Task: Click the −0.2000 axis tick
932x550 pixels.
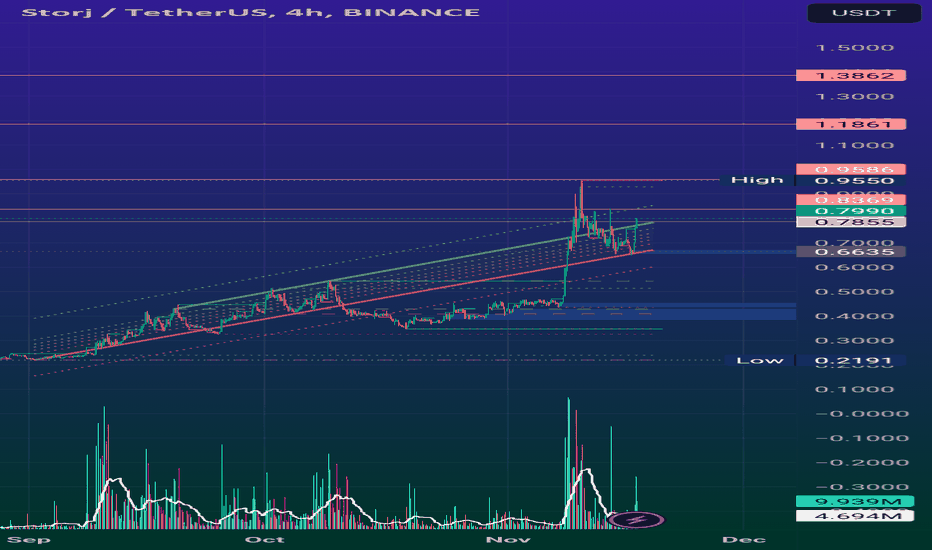Action: pyautogui.click(x=862, y=463)
